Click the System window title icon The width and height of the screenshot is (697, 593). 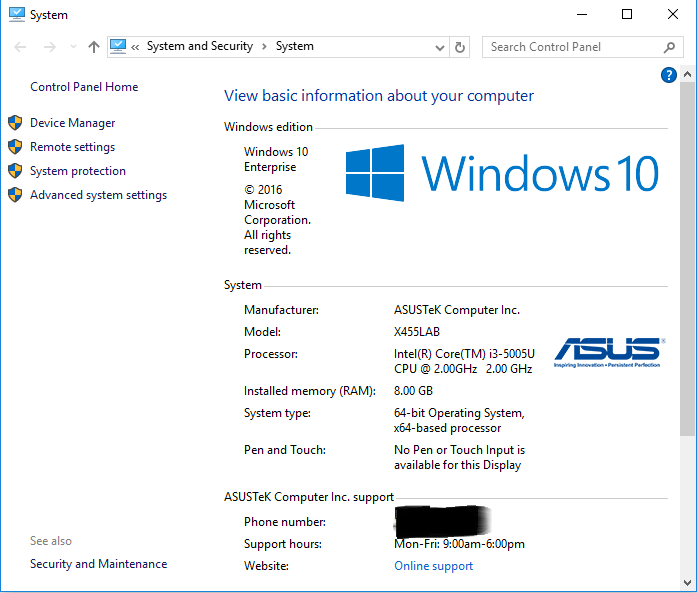(17, 14)
